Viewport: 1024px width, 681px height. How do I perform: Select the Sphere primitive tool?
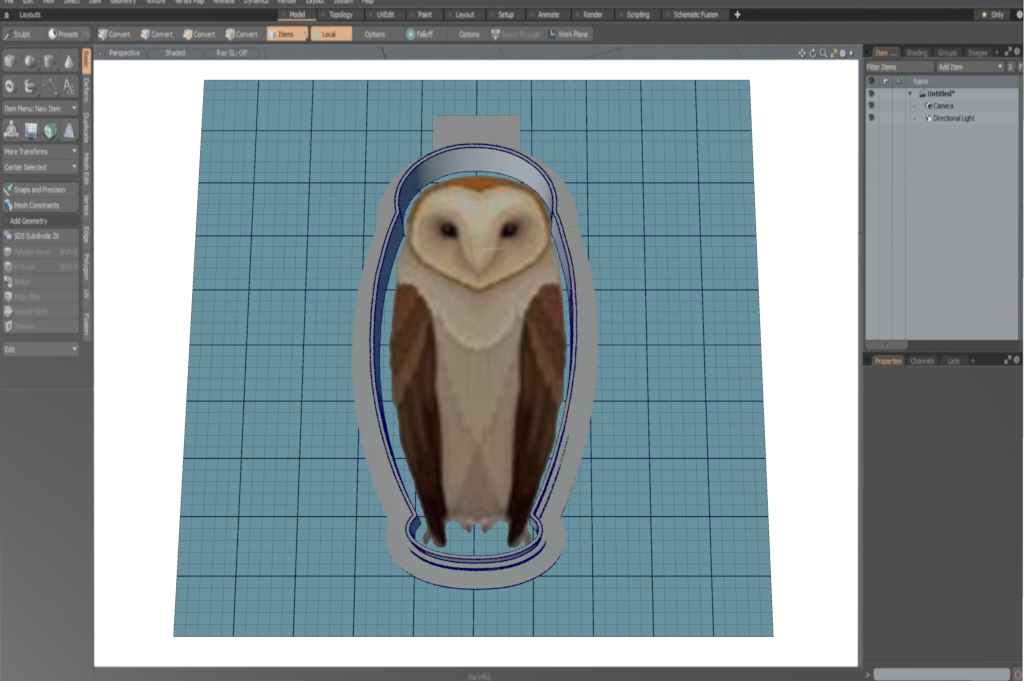(30, 61)
